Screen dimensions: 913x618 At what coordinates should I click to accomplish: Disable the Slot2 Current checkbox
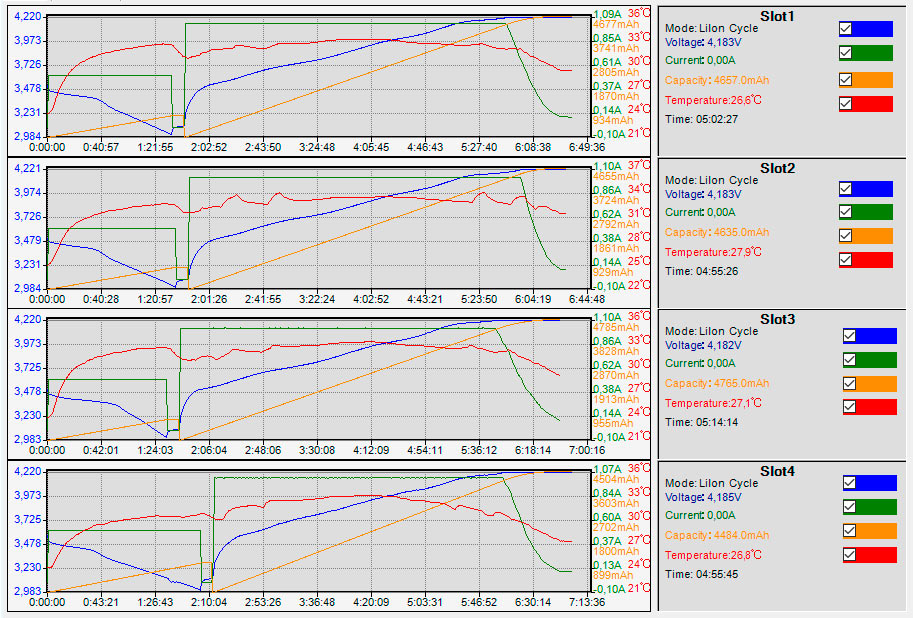[x=845, y=211]
